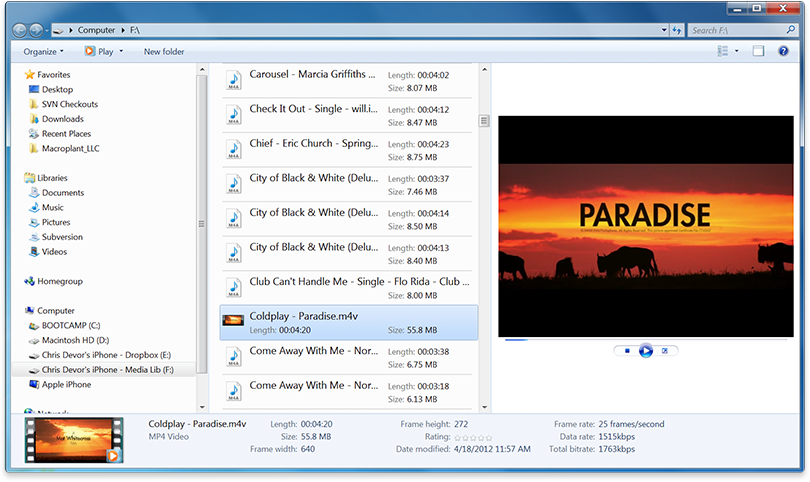Select Chief - Eric Church file

[x=347, y=150]
